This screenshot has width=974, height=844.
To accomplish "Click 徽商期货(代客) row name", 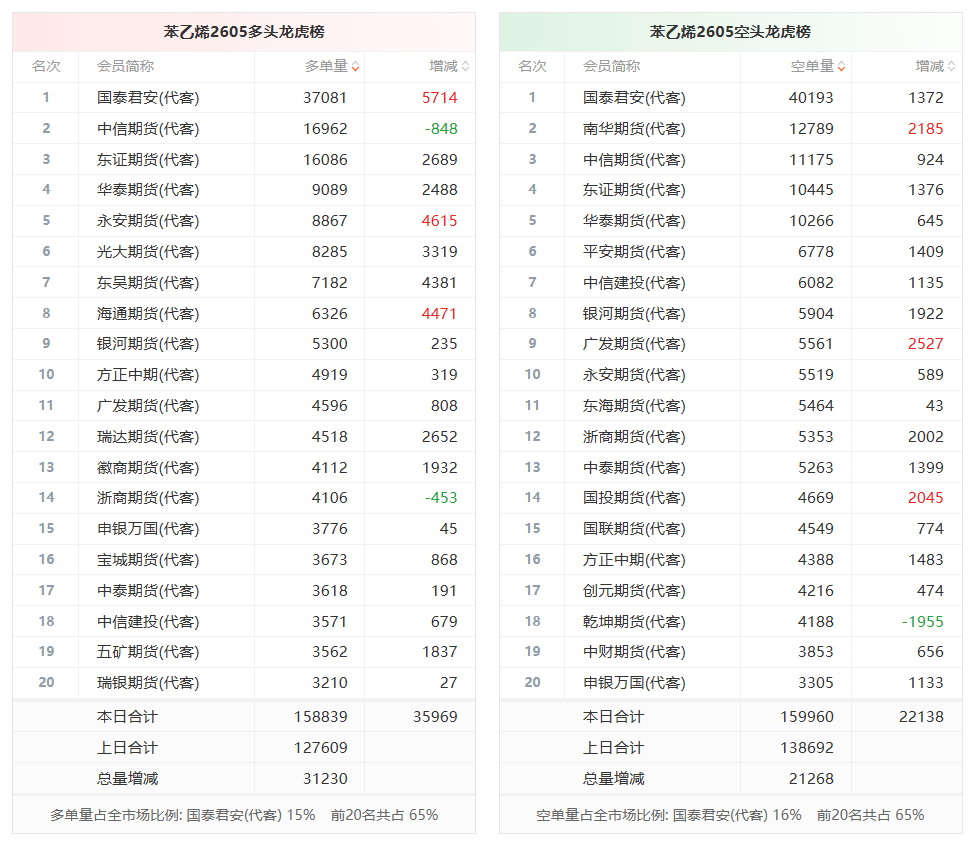I will point(148,468).
